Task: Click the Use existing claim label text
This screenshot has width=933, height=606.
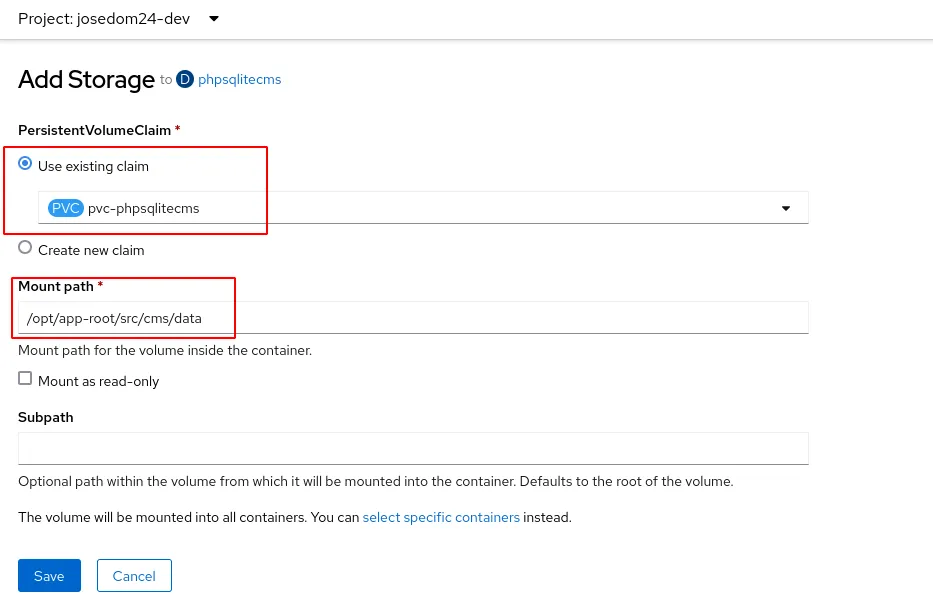Action: (x=93, y=166)
